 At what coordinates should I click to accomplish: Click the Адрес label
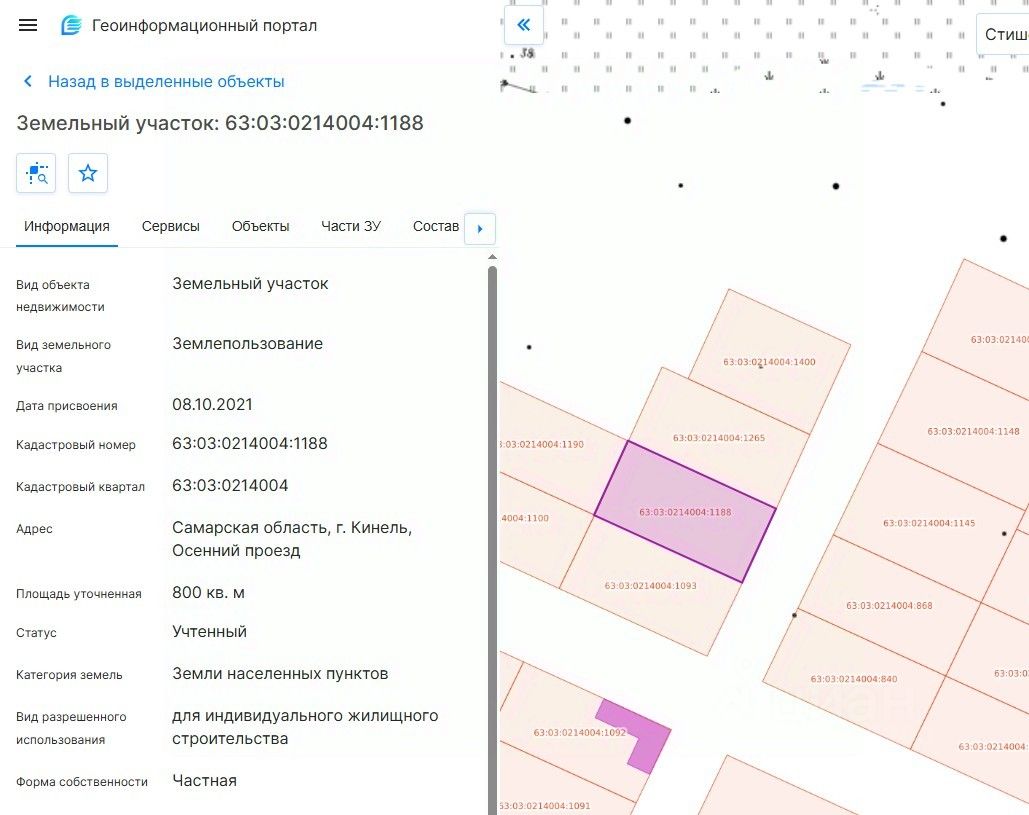coord(34,530)
